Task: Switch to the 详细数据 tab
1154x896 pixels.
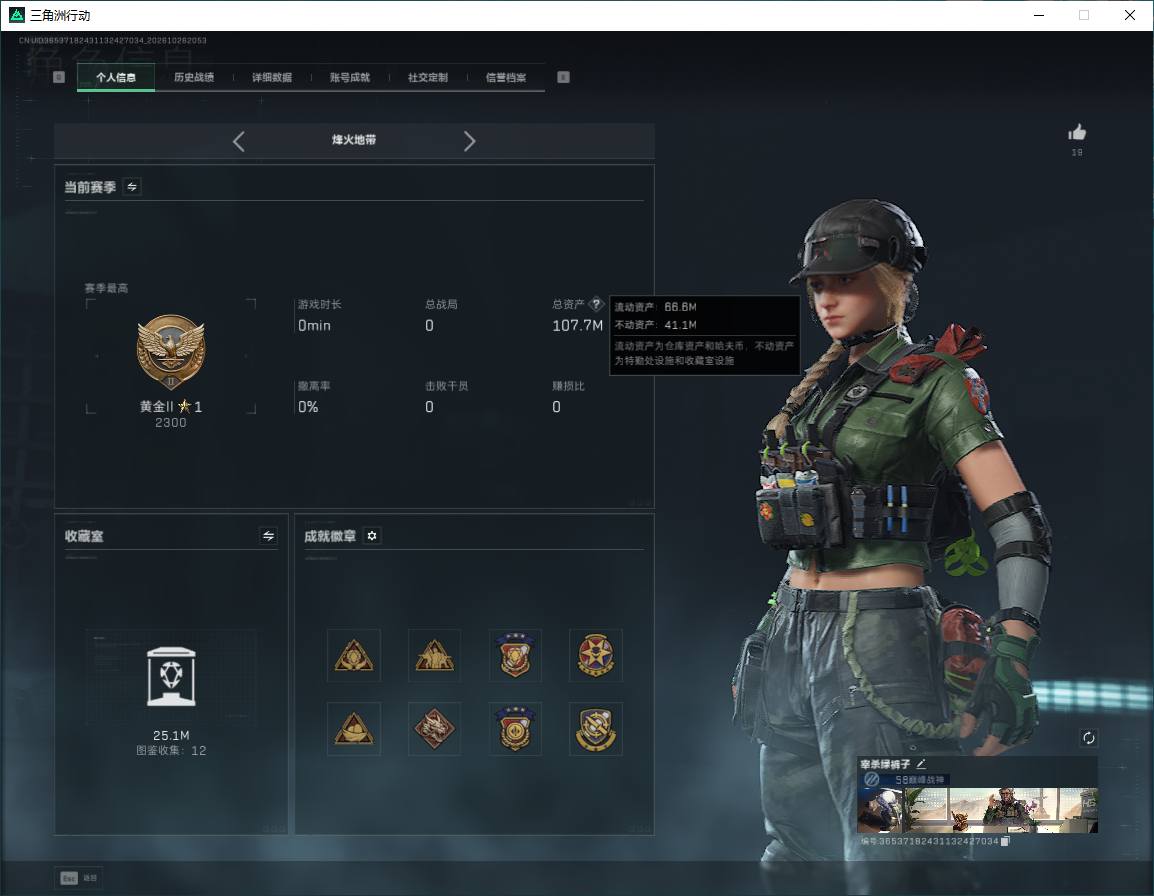Action: point(272,77)
